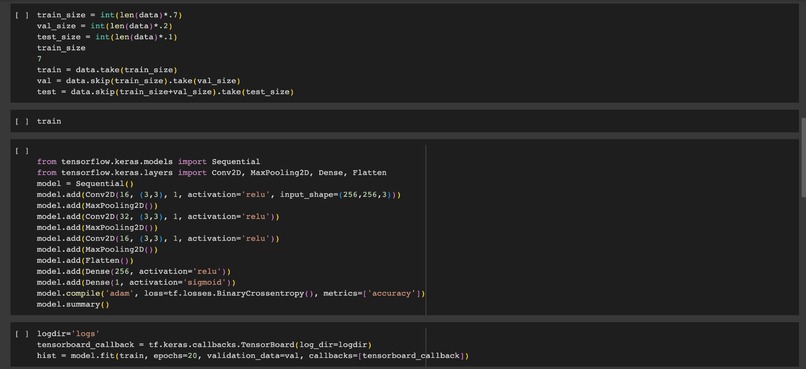This screenshot has width=806, height=369.
Task: Click the line starting 'test = data.skip'
Action: 165,91
